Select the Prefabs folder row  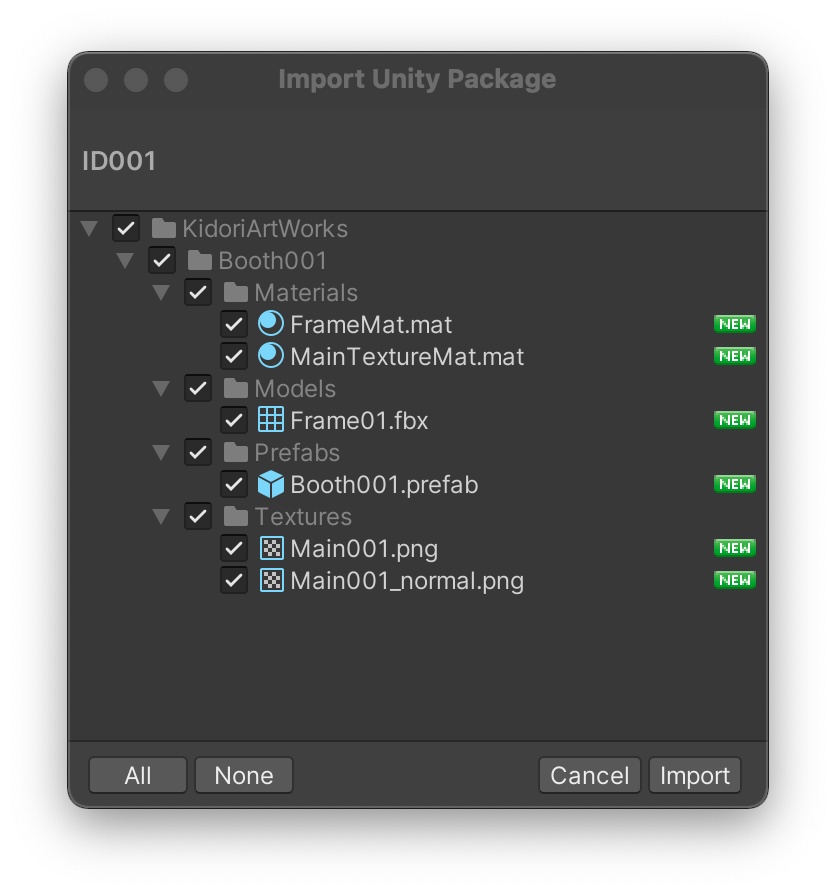pyautogui.click(x=297, y=452)
